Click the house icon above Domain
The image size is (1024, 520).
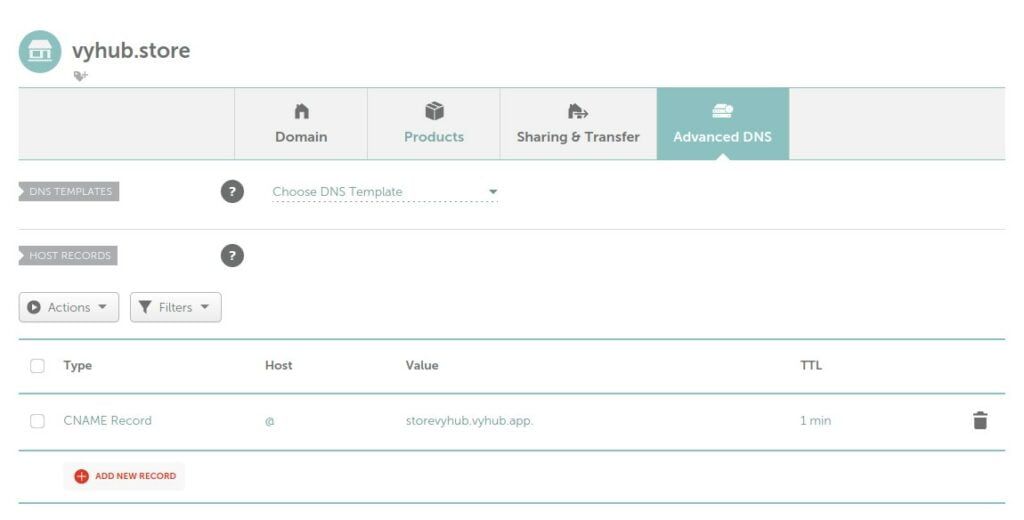[301, 112]
